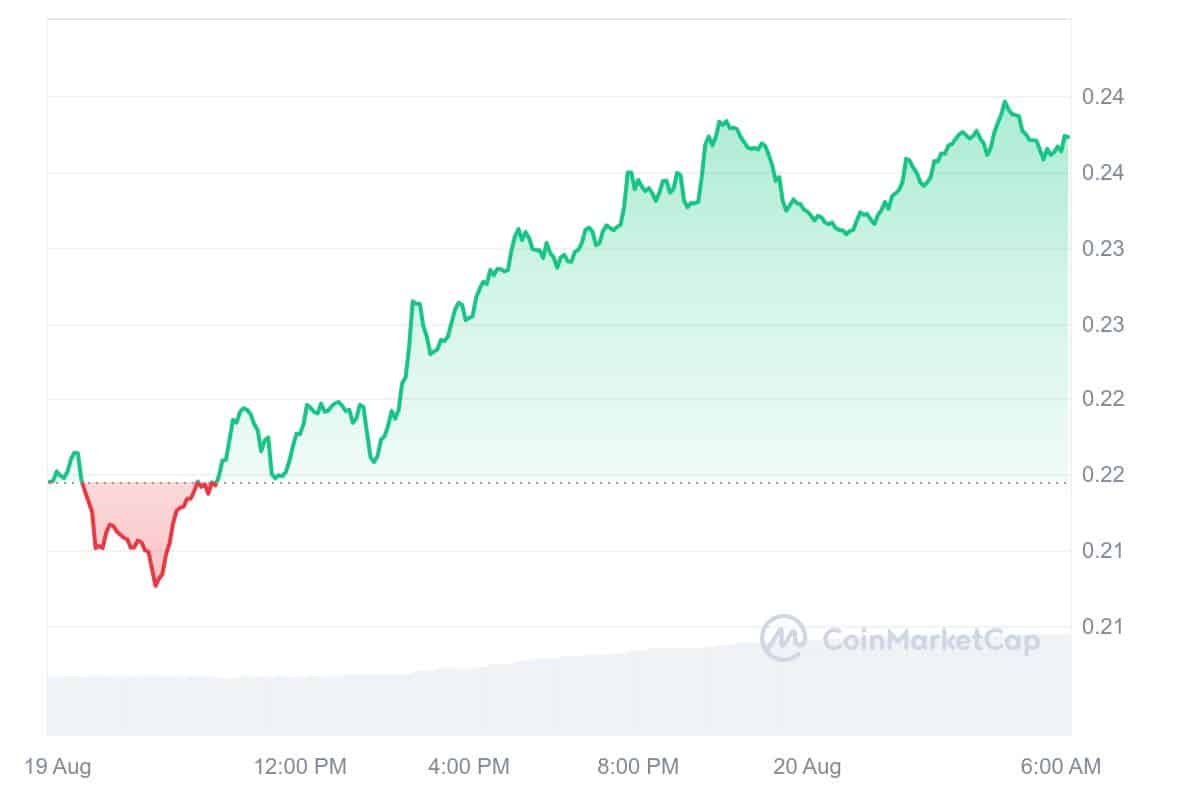Viewport: 1200px width, 800px height.
Task: Click the 6:00 AM time label
Action: click(1061, 767)
